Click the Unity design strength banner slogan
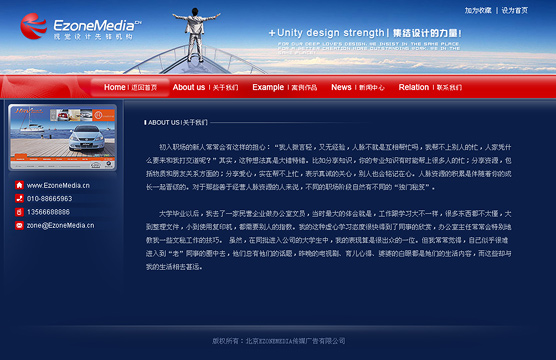Viewport: 556px width, 360px height. coord(365,33)
